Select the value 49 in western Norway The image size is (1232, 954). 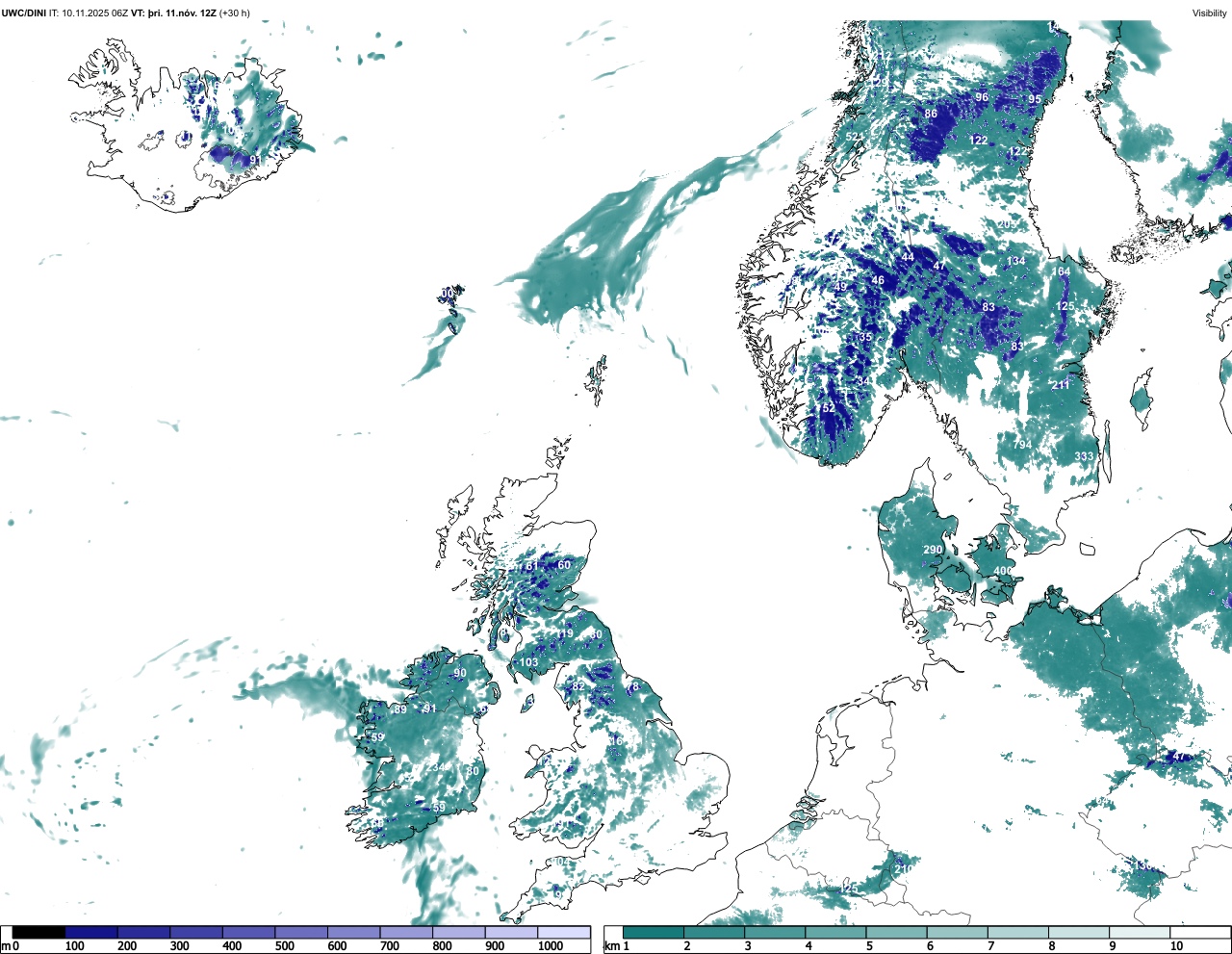(x=841, y=287)
